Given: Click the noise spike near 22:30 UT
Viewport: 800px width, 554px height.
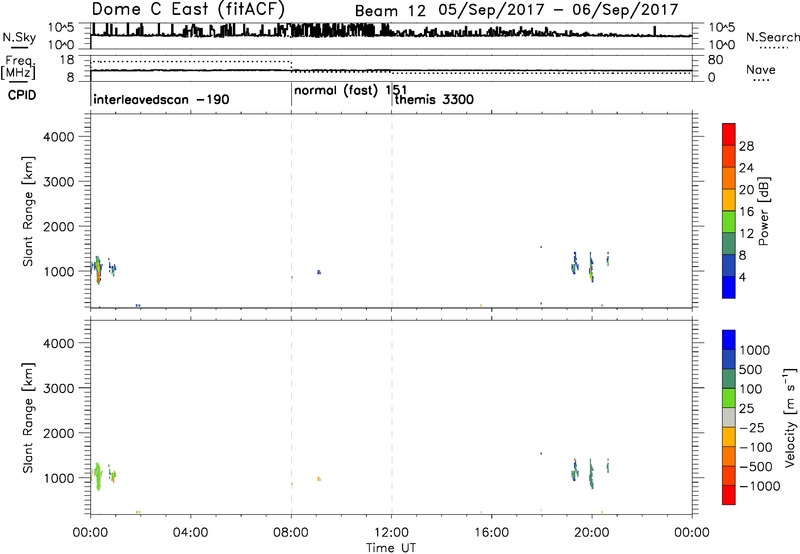Looking at the screenshot, I should 655,31.
